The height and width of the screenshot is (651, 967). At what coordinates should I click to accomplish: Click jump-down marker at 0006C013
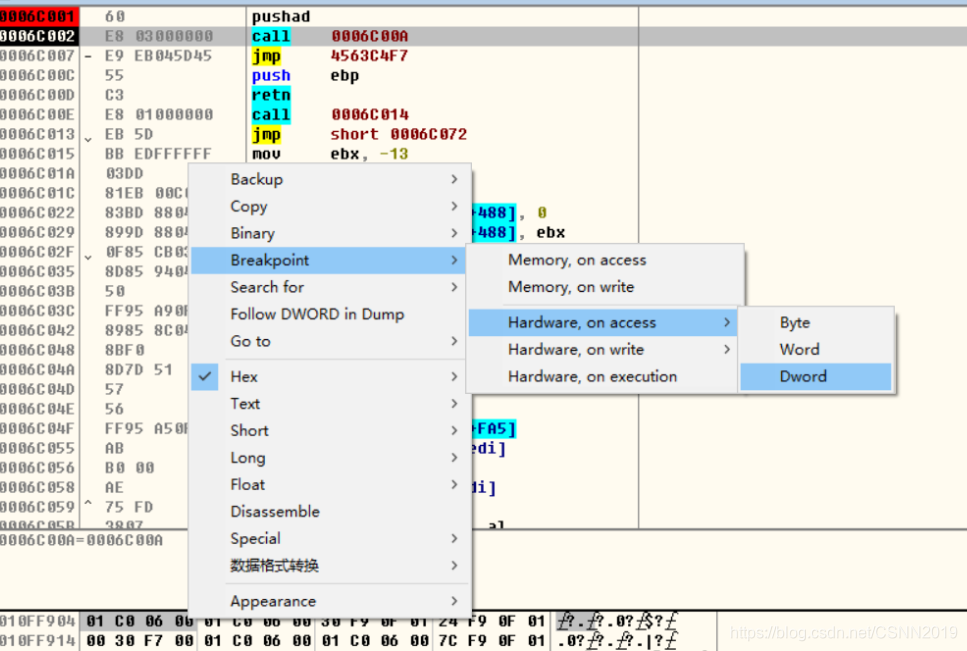coord(88,138)
